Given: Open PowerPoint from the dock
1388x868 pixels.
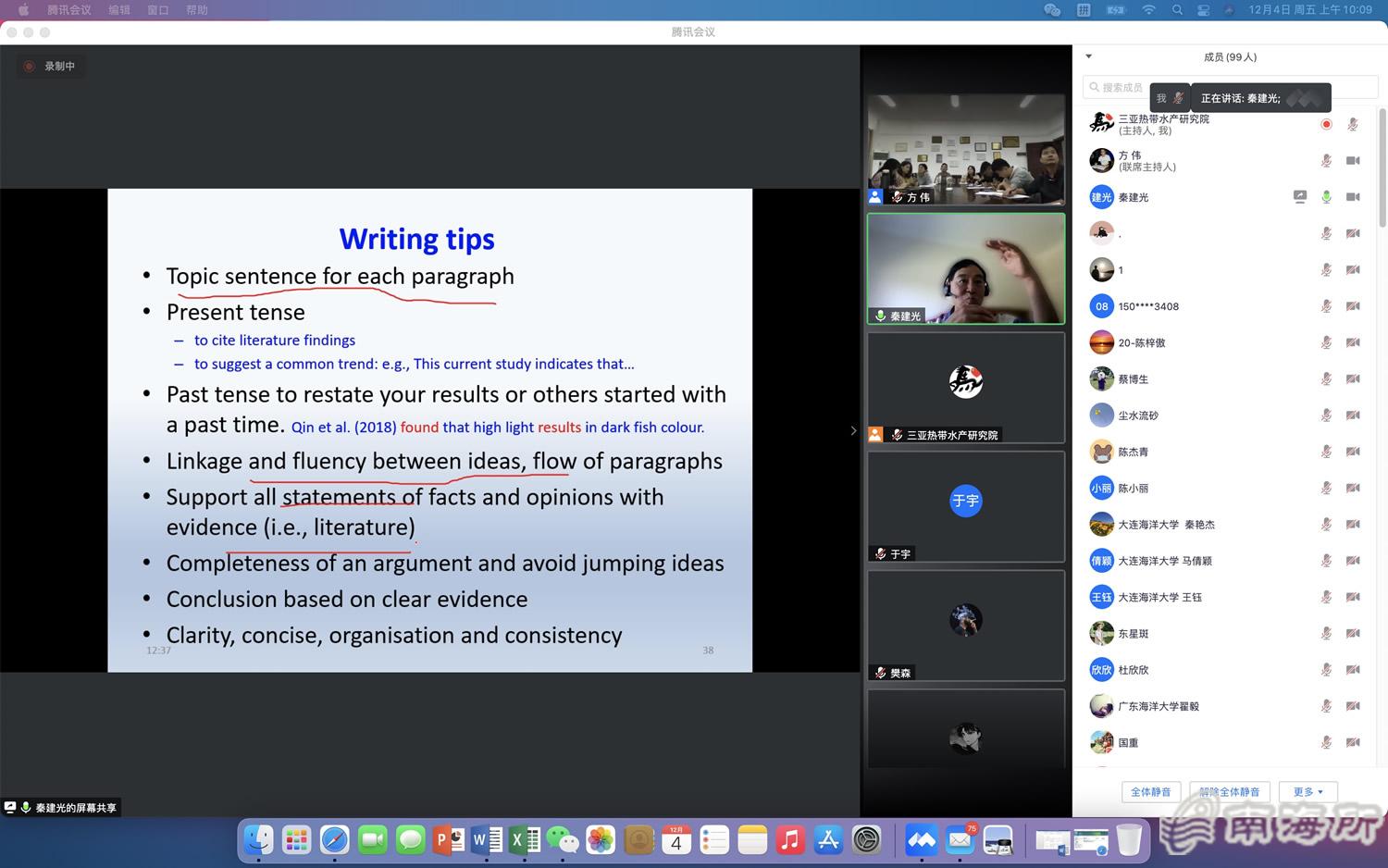Looking at the screenshot, I should [x=449, y=840].
